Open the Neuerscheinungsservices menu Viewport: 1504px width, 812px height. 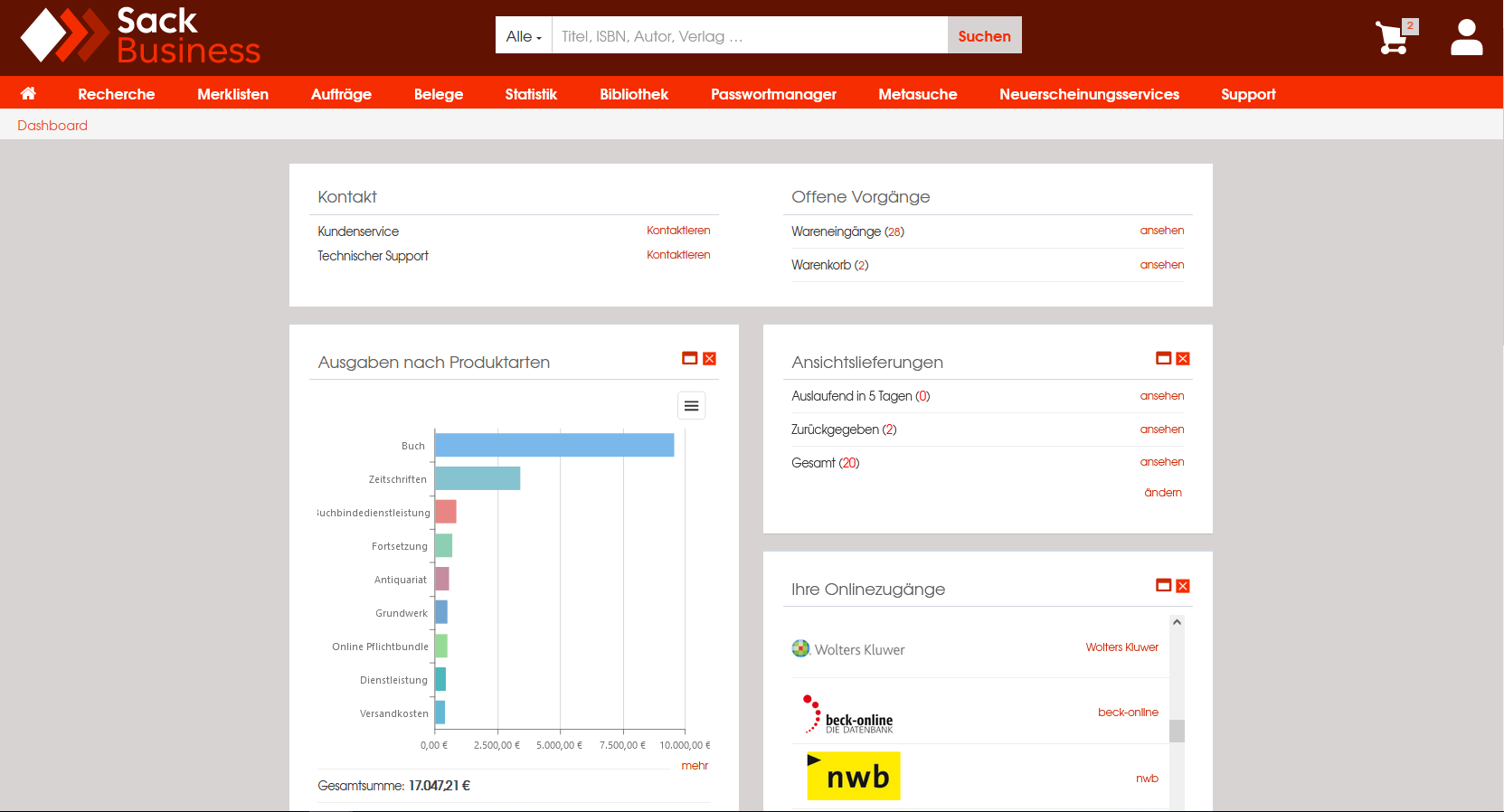click(x=1089, y=94)
